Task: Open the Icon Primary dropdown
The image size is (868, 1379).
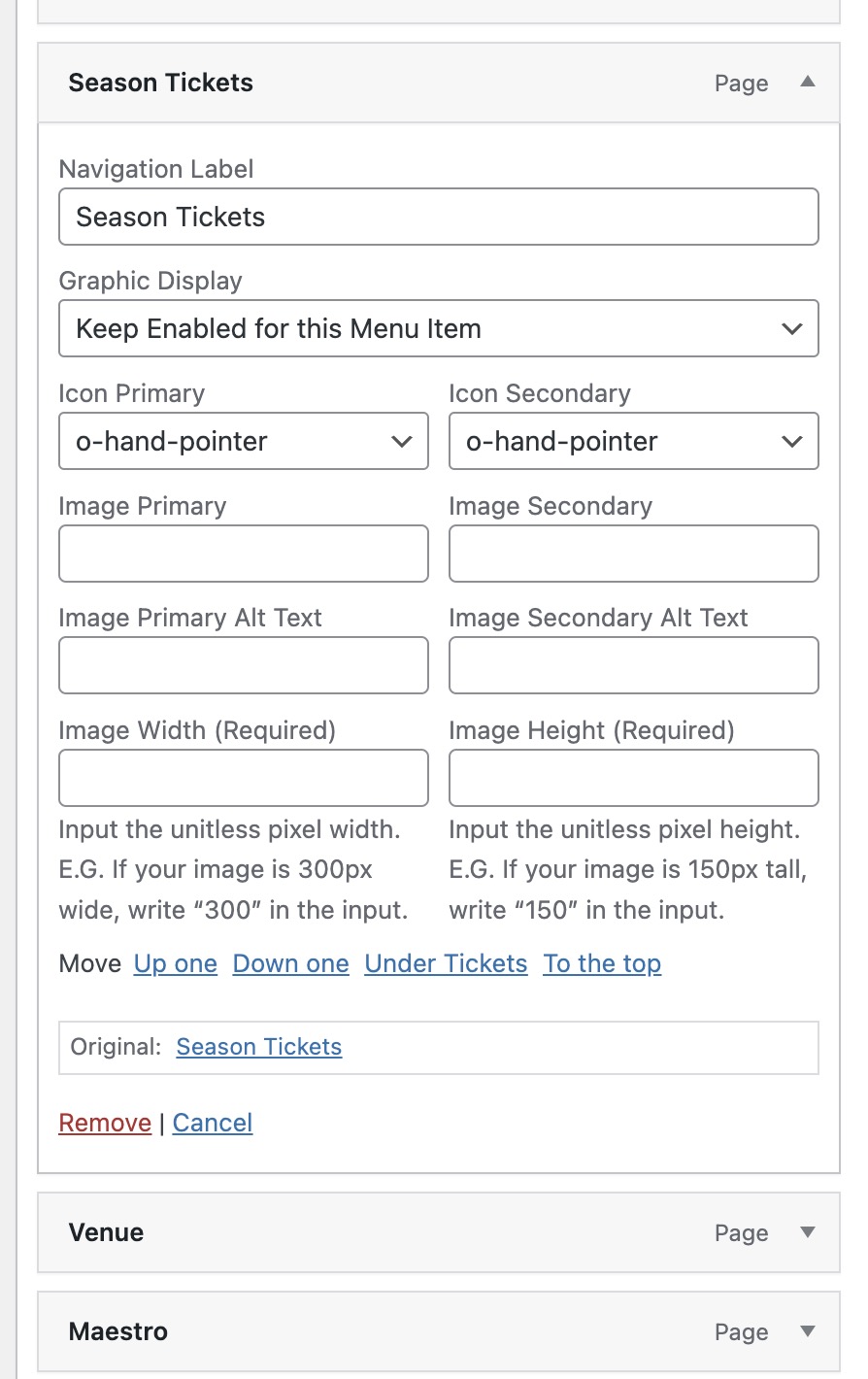Action: (243, 442)
